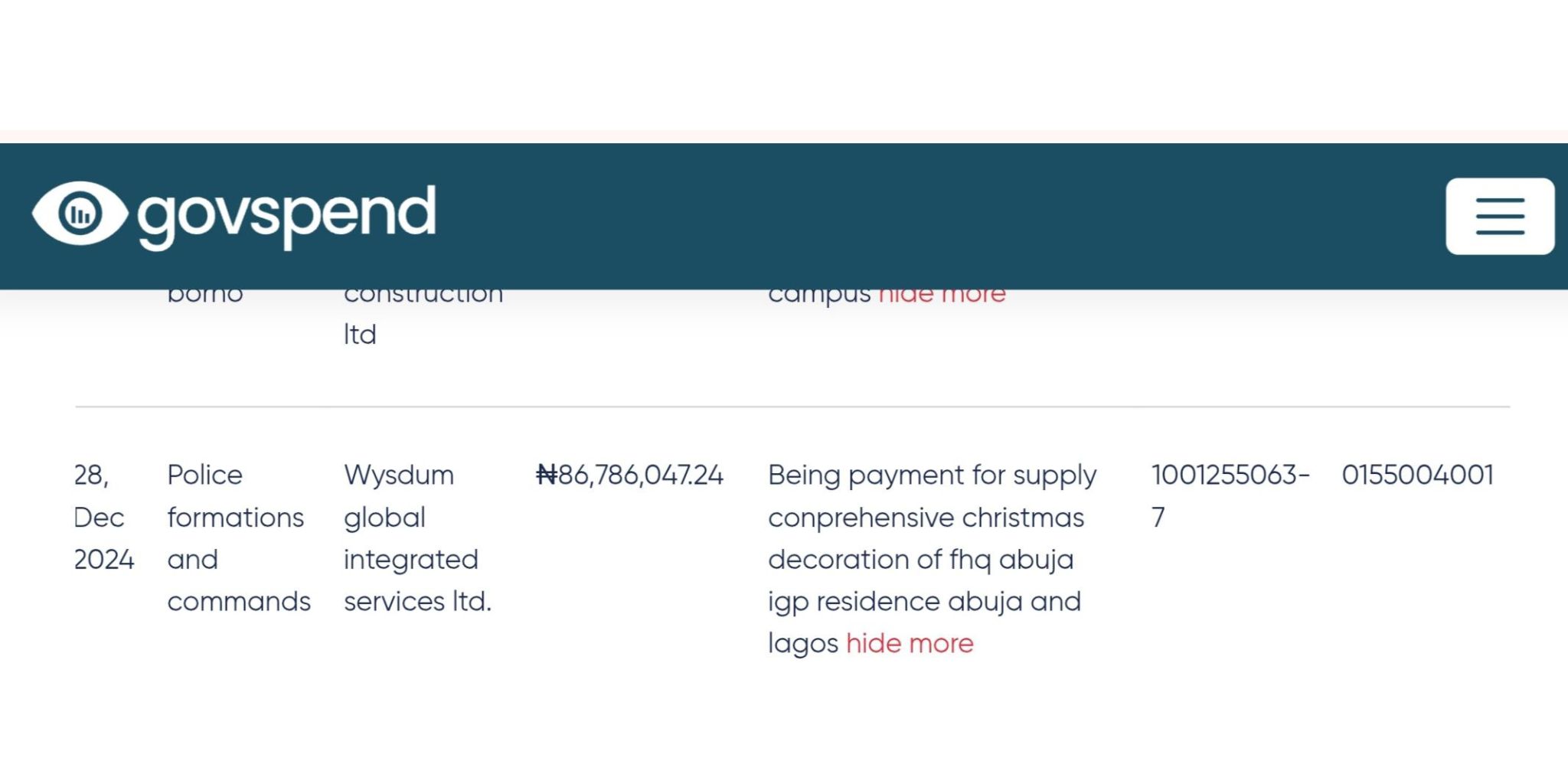1568x784 pixels.
Task: Click the payment number 1001255063-7
Action: point(1230,495)
